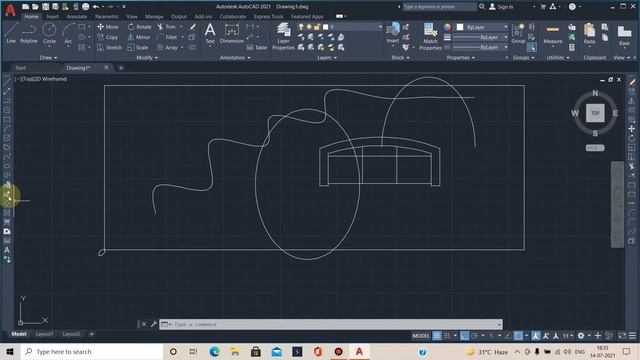Toggle polar tracking in status bar
The image size is (640, 360).
pyautogui.click(x=474, y=336)
